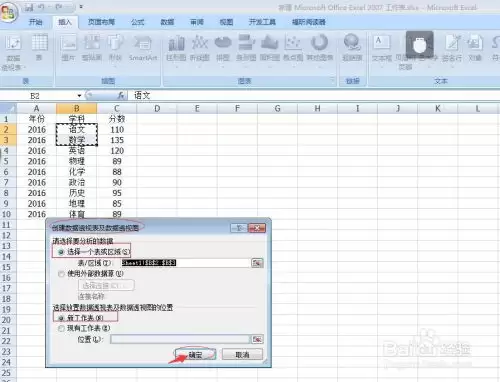Click the Hyperlink globe icon
The height and width of the screenshot is (382, 500).
click(352, 47)
